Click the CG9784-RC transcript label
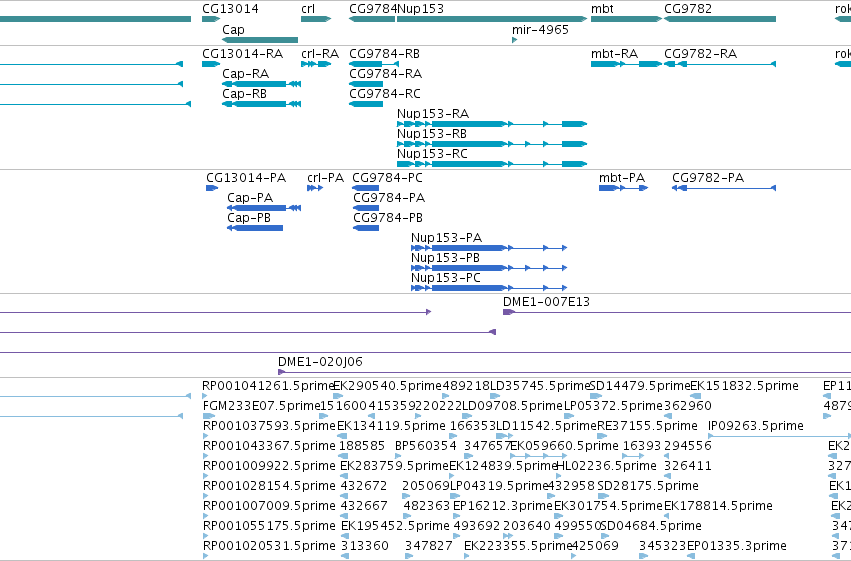 click(x=385, y=94)
